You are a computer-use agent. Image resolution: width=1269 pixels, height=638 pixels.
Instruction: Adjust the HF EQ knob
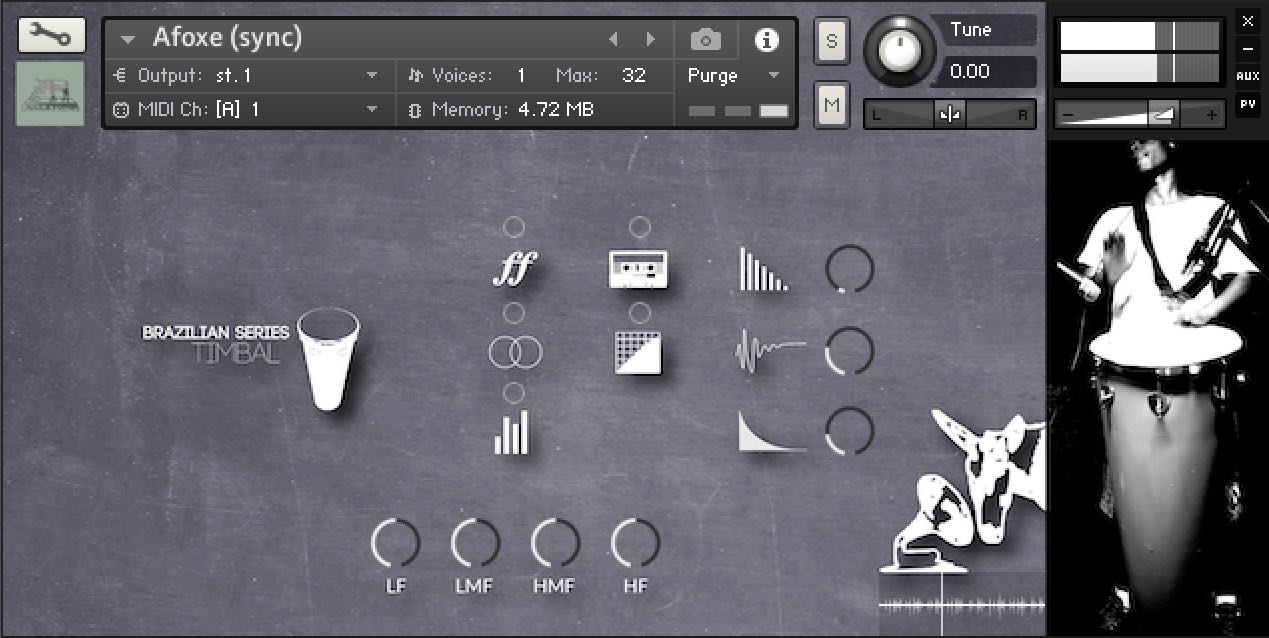click(x=635, y=543)
